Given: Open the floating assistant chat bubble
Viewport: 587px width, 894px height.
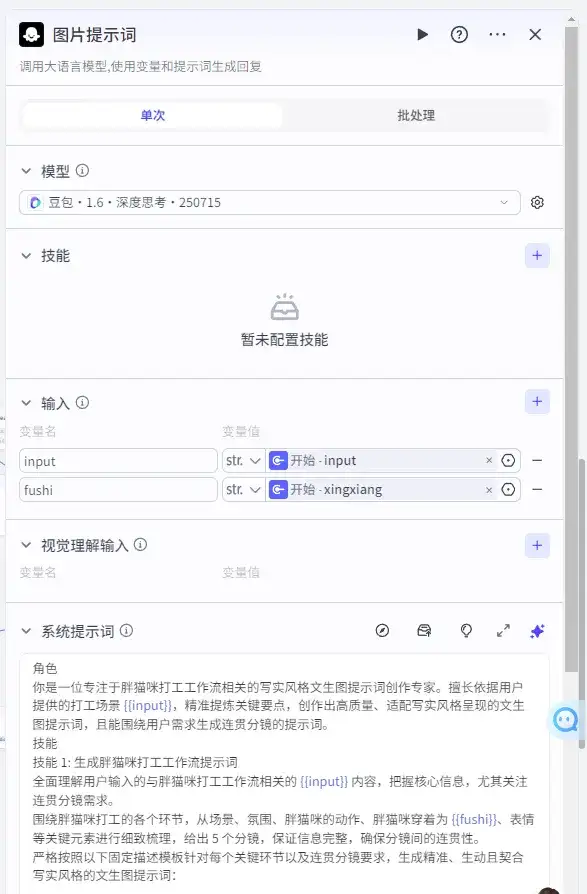Looking at the screenshot, I should pyautogui.click(x=565, y=720).
